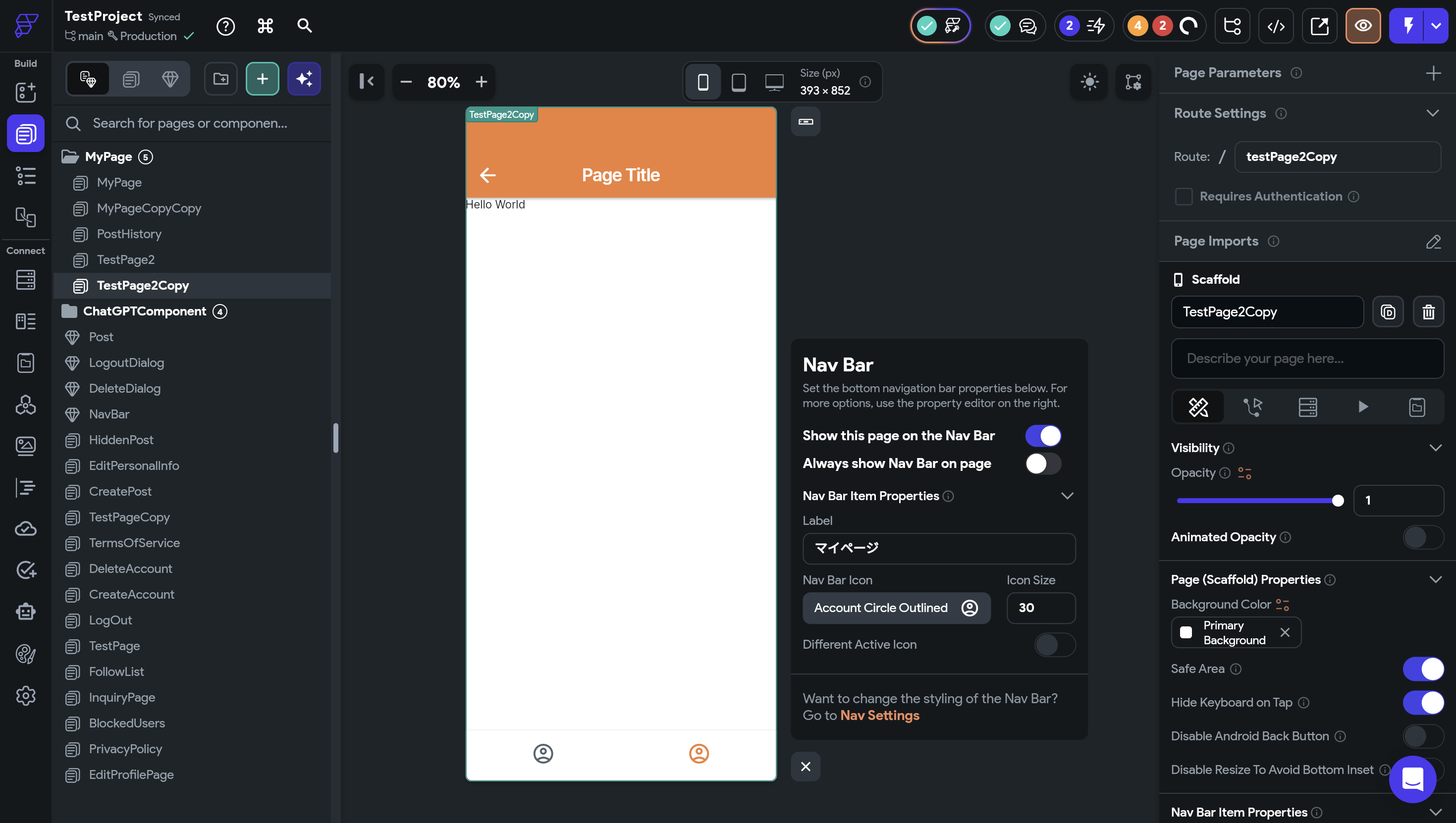1456x823 pixels.
Task: Toggle Show this page on Nav Bar
Action: [x=1043, y=436]
